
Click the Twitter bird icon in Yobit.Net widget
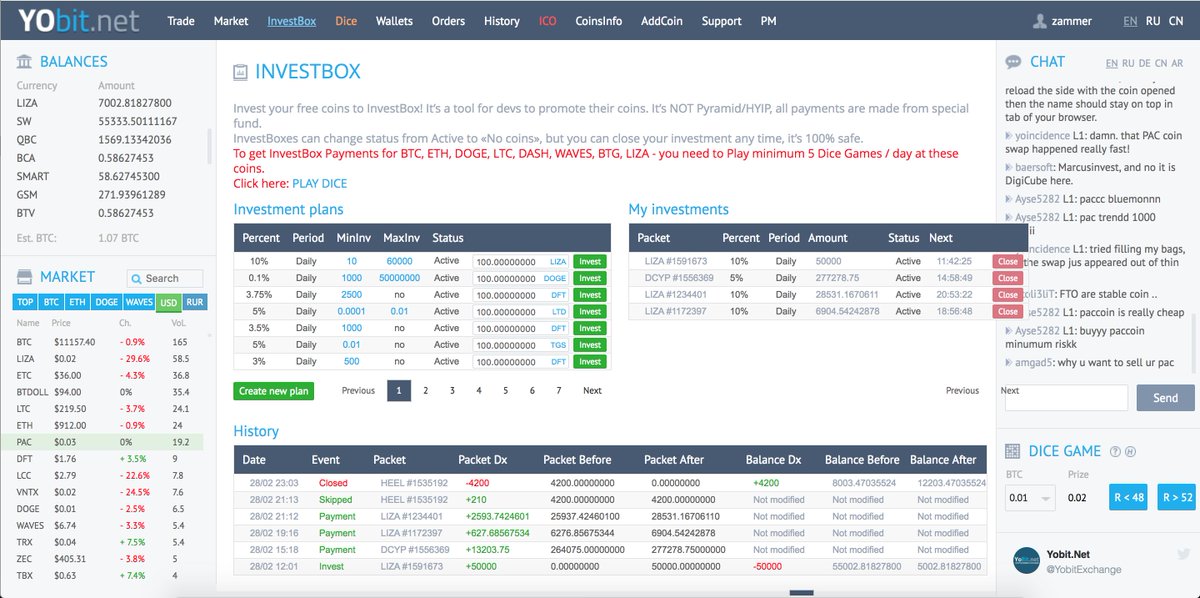[x=1182, y=554]
